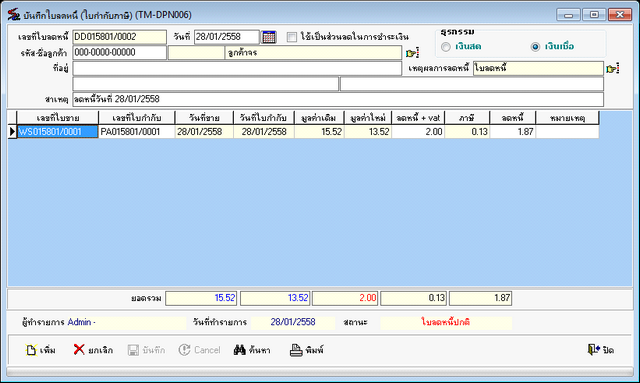The height and width of the screenshot is (383, 640).
Task: Select the เงินสด cash radio button
Action: [x=446, y=47]
